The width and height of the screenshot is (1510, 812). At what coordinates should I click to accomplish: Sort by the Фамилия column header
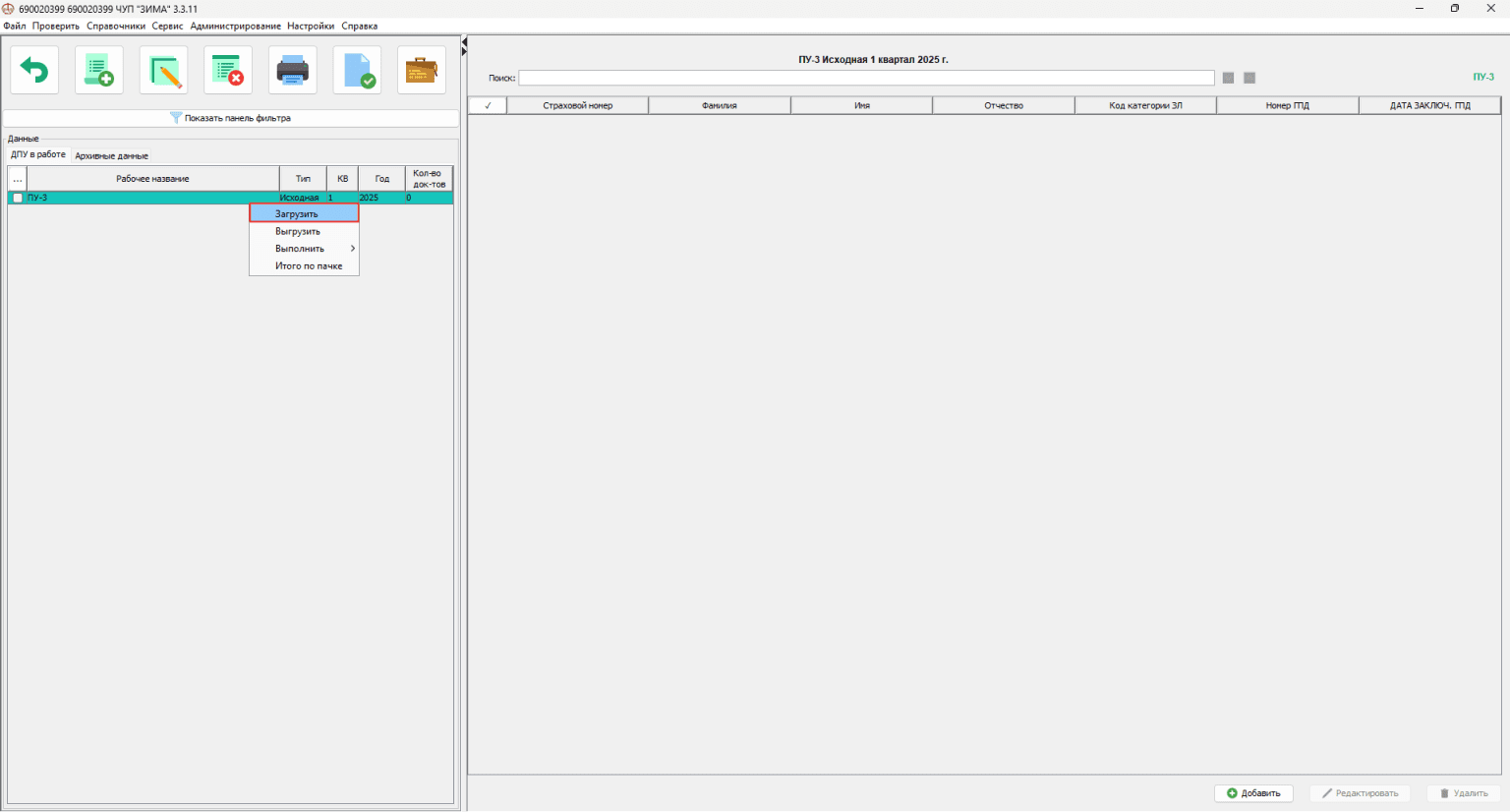[720, 105]
